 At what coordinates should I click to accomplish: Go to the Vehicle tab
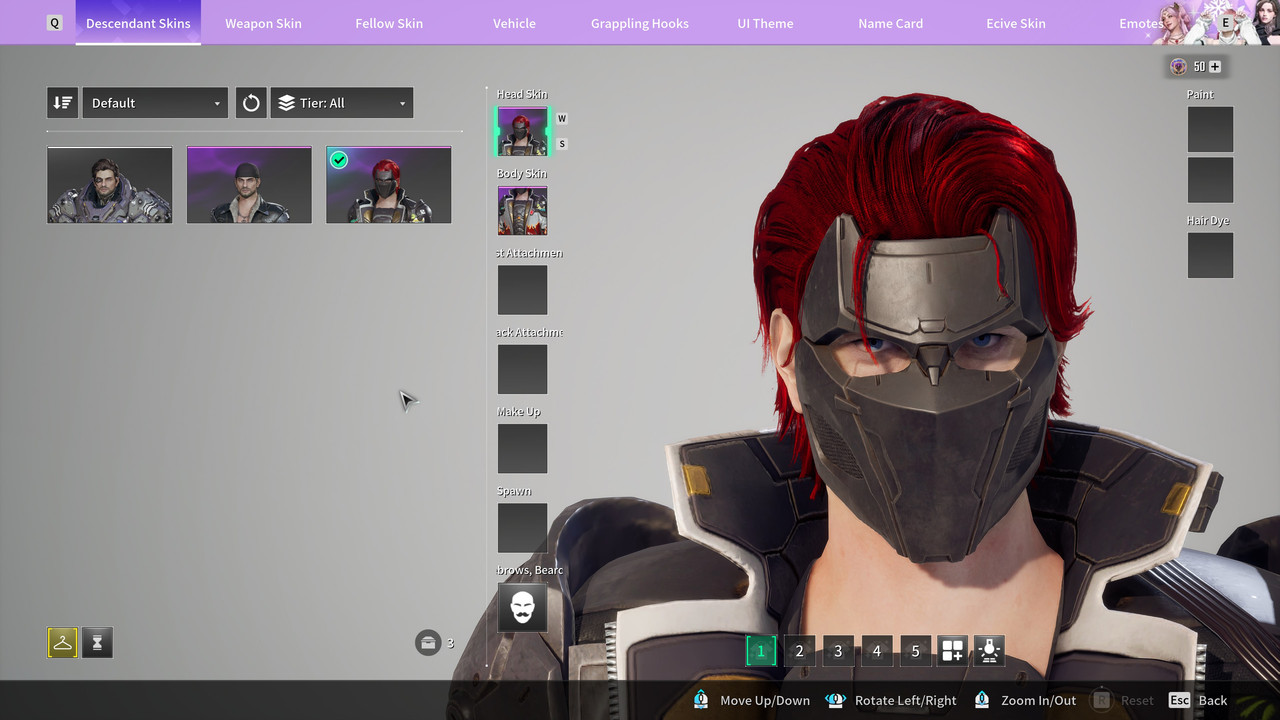point(514,23)
